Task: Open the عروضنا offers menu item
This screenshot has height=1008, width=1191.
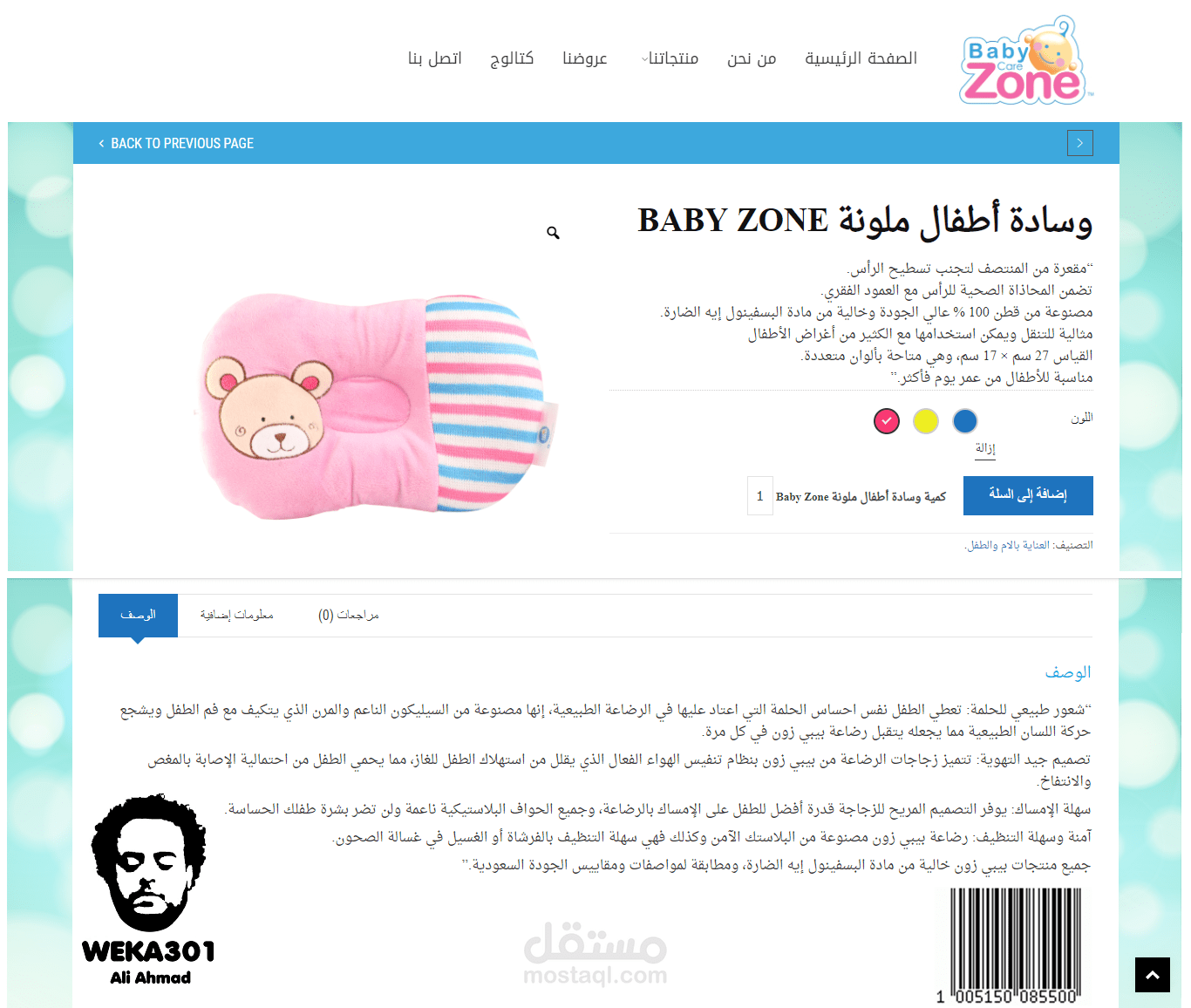Action: coord(585,58)
